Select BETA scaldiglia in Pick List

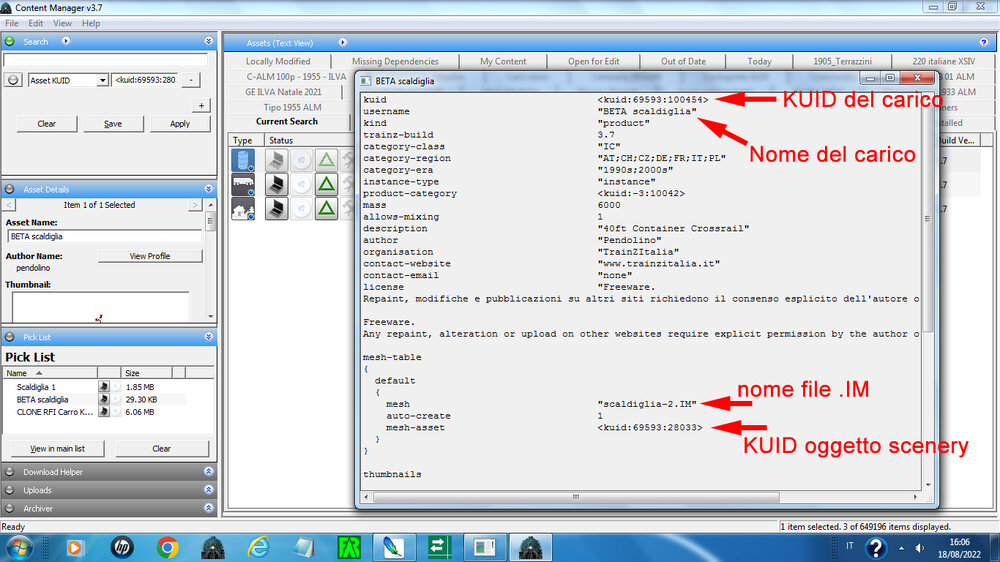coord(42,399)
